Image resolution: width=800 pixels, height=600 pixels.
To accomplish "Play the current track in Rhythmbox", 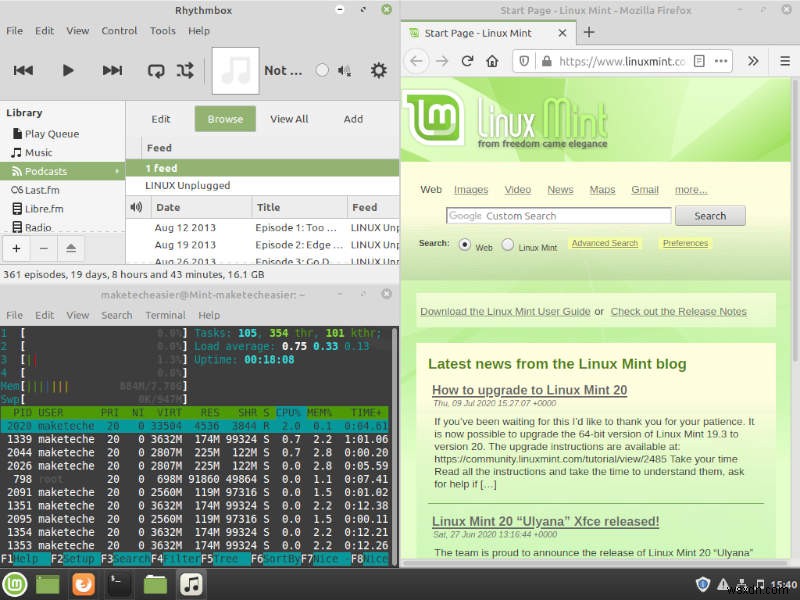I will point(67,70).
